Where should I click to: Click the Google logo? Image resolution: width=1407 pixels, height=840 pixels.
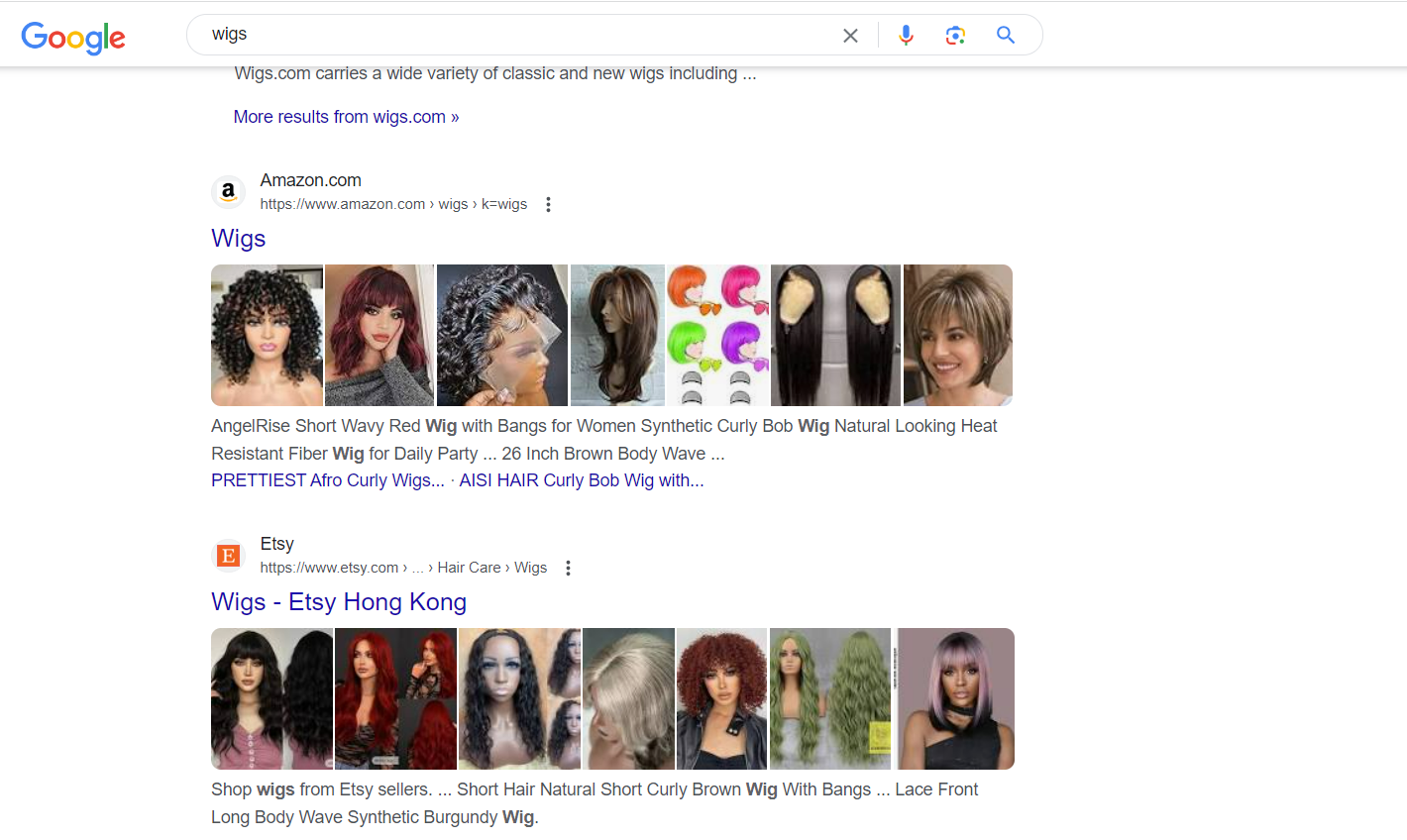pyautogui.click(x=73, y=38)
